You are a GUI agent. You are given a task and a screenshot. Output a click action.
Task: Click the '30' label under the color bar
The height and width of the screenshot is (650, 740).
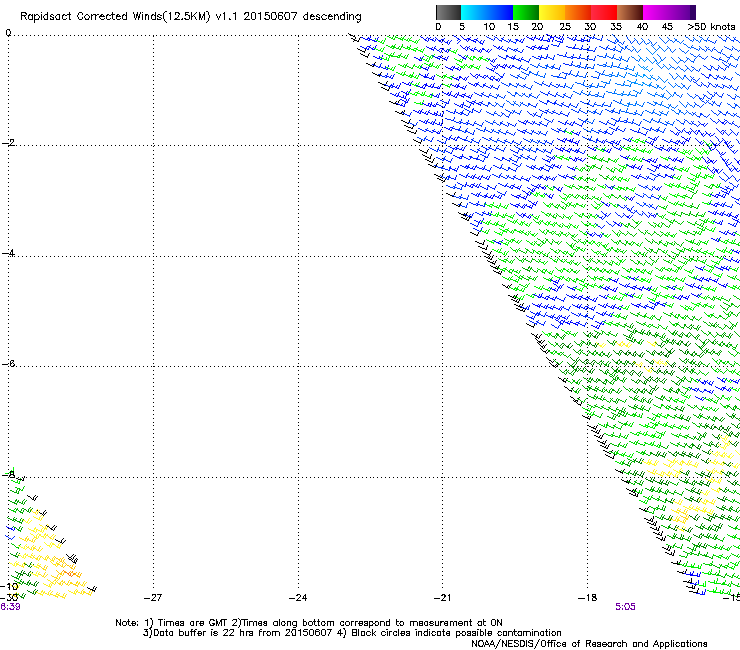pyautogui.click(x=590, y=27)
